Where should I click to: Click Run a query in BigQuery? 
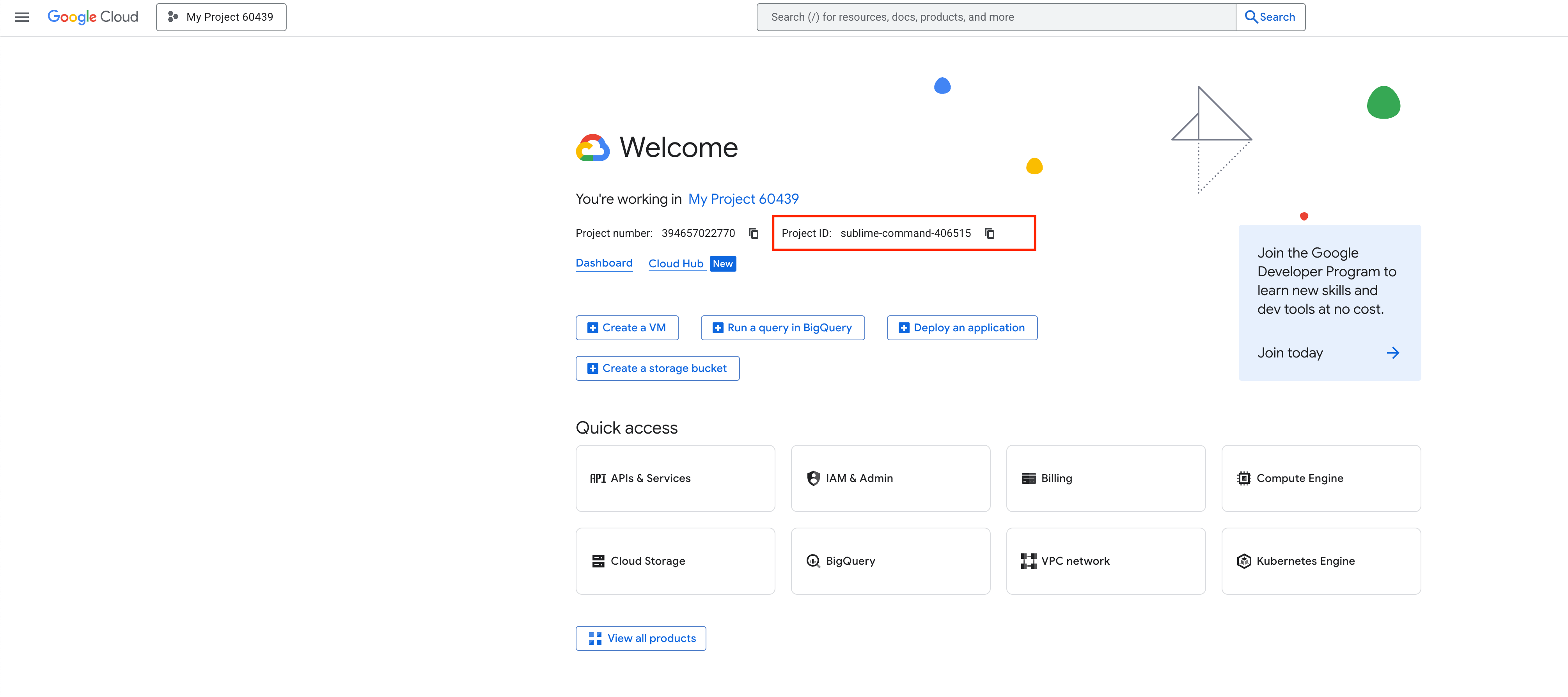pos(782,328)
